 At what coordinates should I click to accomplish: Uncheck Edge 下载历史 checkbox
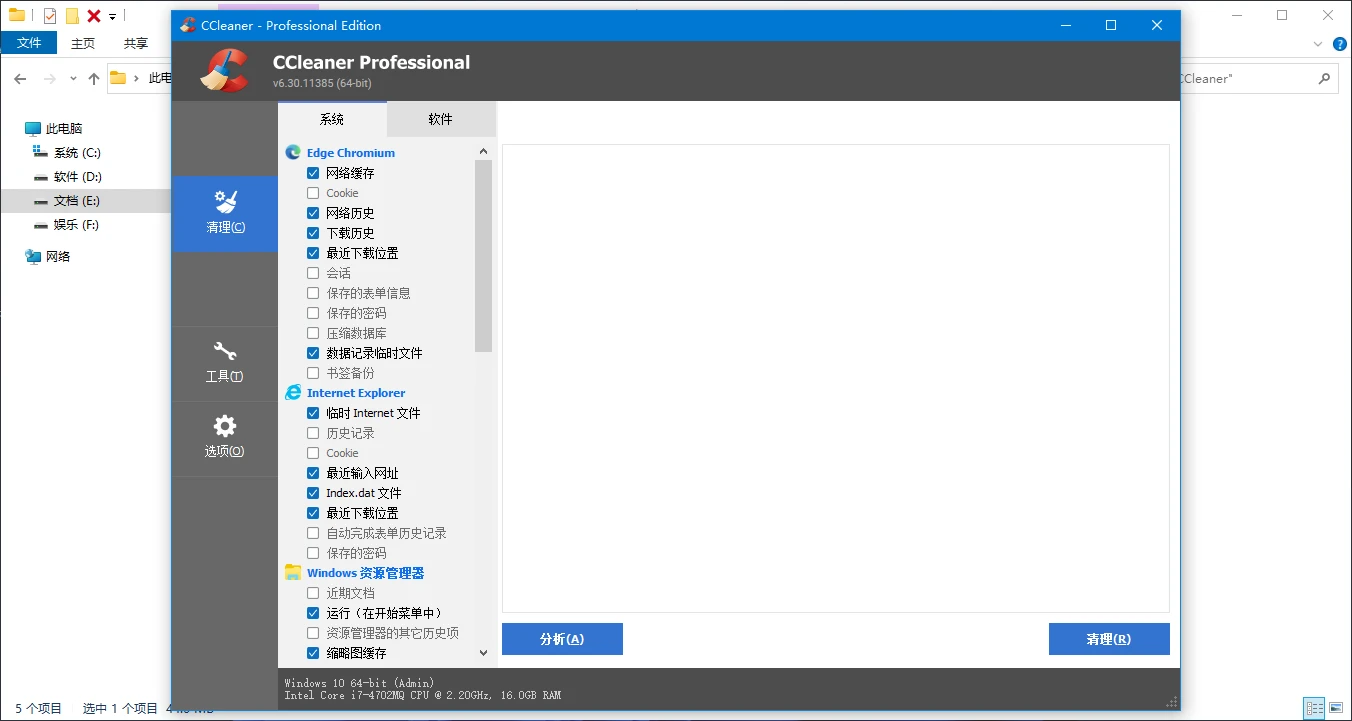tap(313, 233)
